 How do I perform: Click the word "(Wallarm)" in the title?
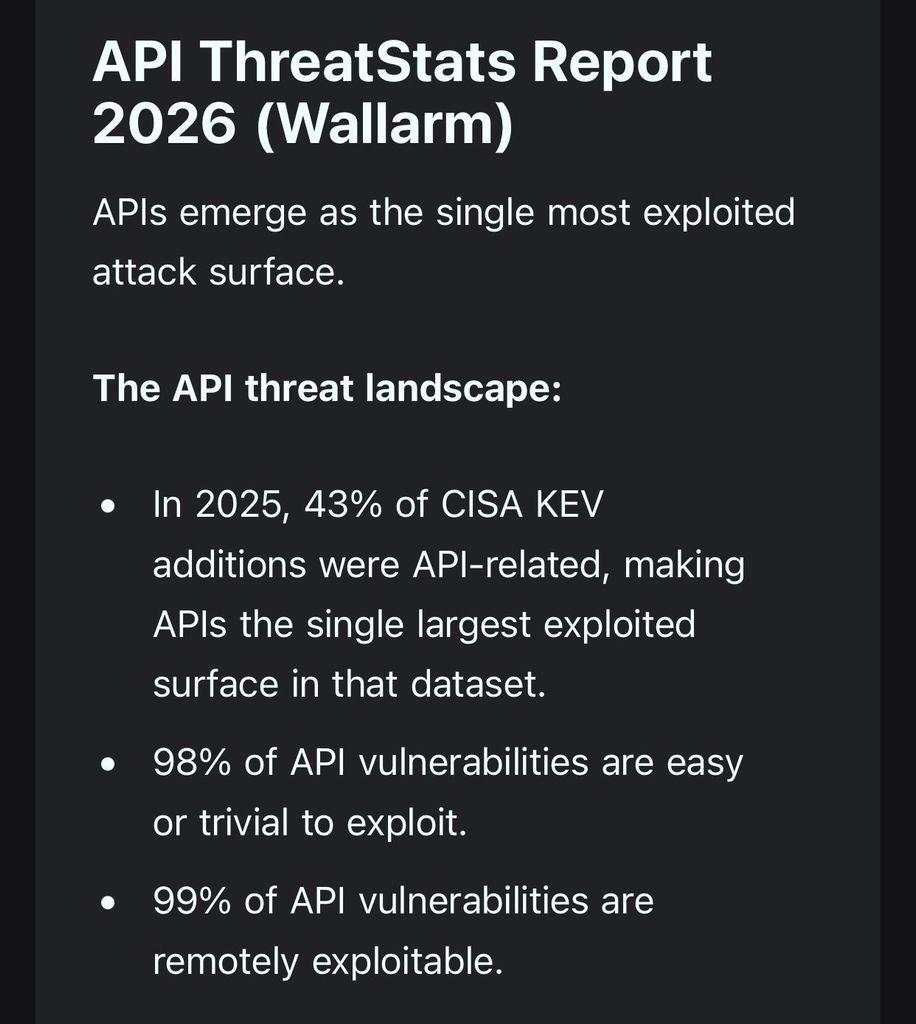[386, 126]
